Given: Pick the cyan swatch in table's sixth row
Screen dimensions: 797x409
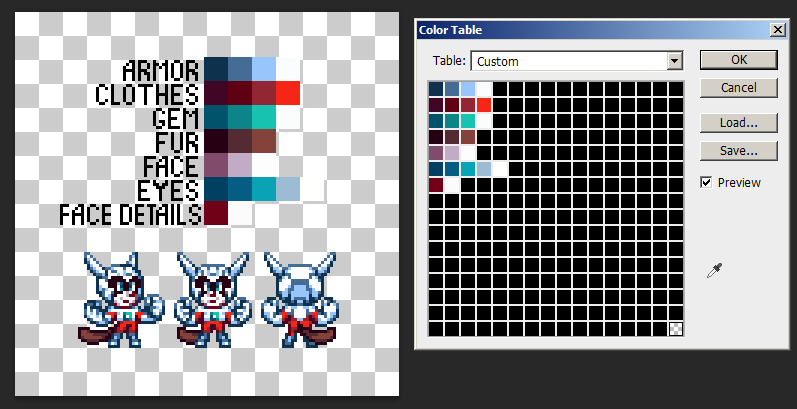Looking at the screenshot, I should pyautogui.click(x=468, y=169).
